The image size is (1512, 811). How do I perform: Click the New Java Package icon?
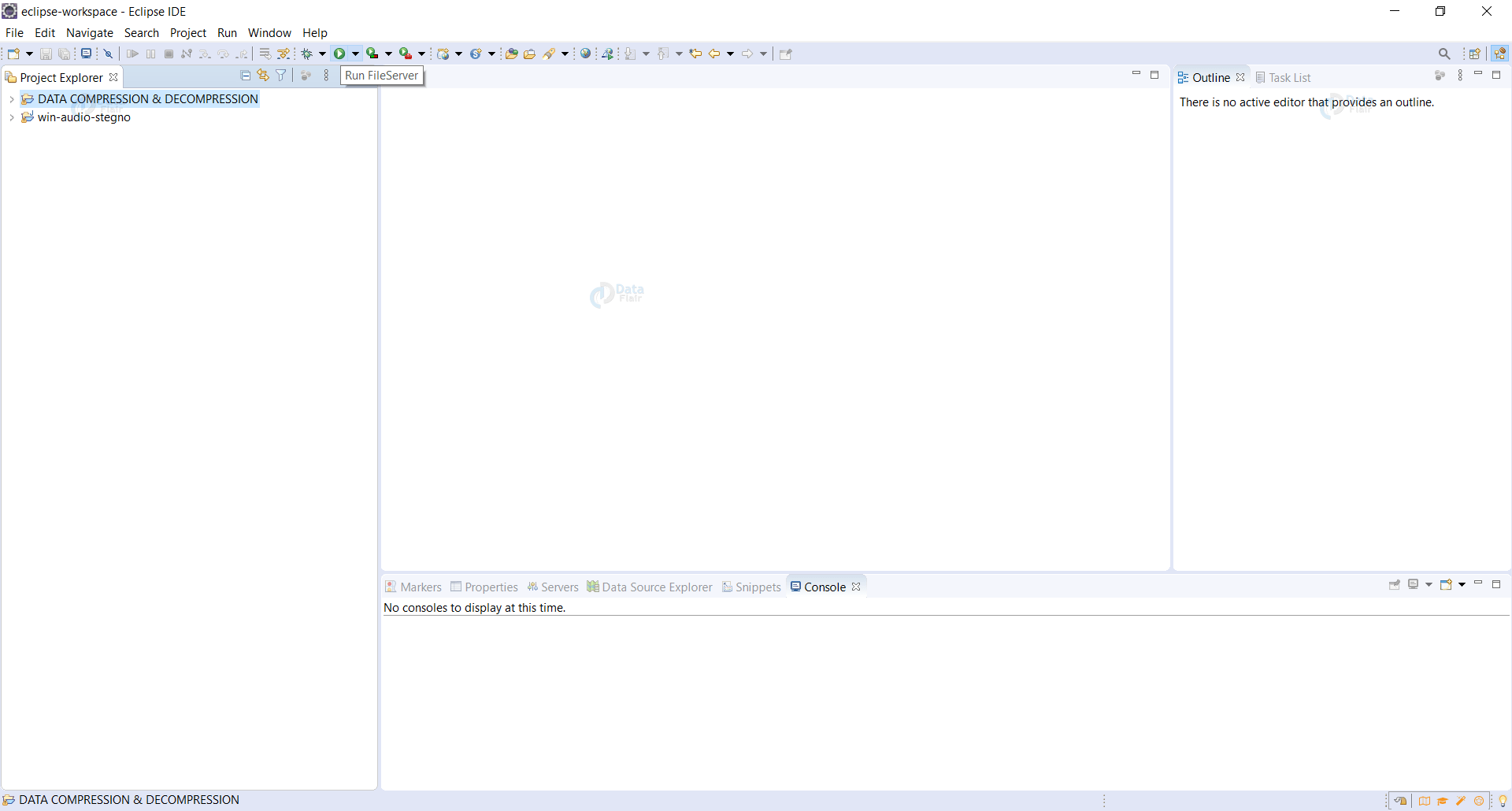tap(443, 54)
